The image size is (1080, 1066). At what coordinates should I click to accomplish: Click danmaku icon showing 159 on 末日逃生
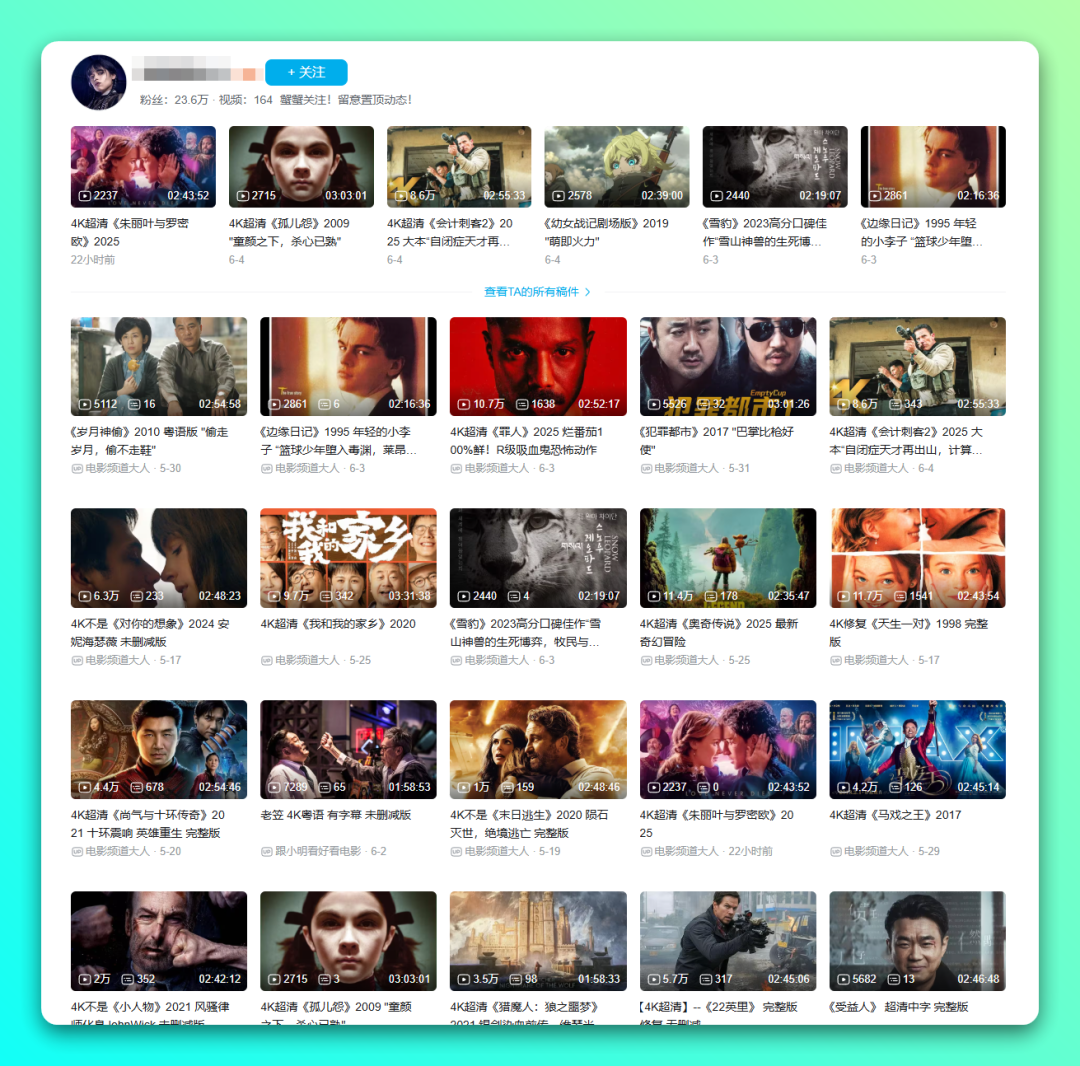point(508,787)
